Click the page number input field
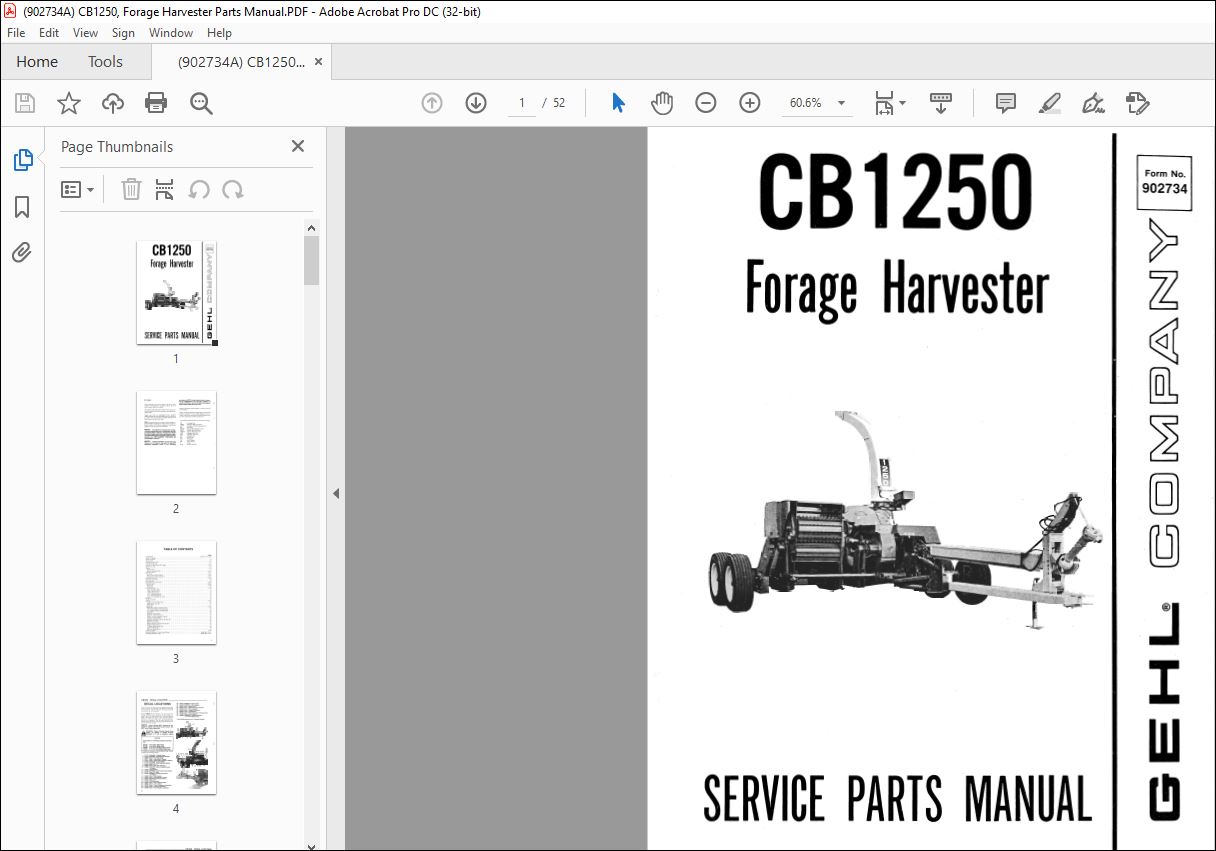 [x=521, y=103]
